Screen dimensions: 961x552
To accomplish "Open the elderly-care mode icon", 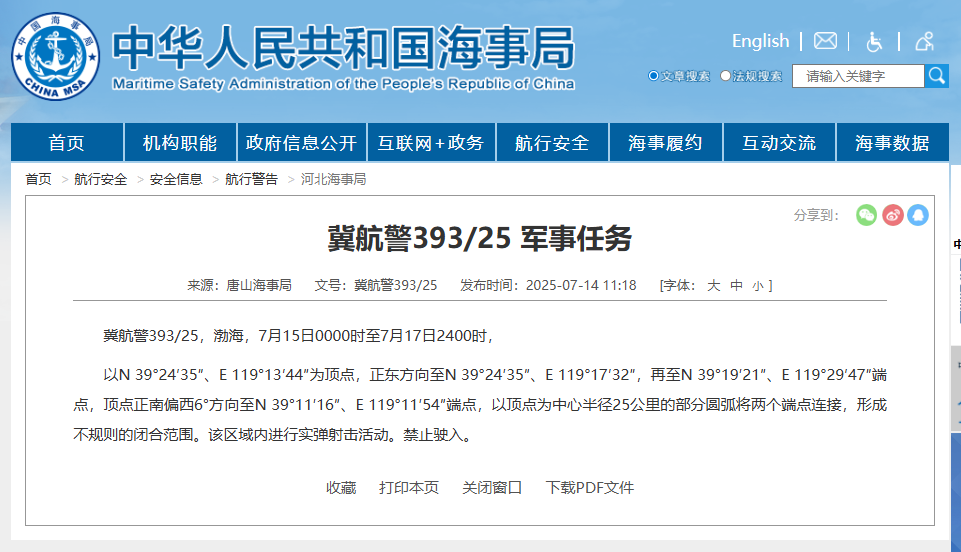I will [924, 41].
